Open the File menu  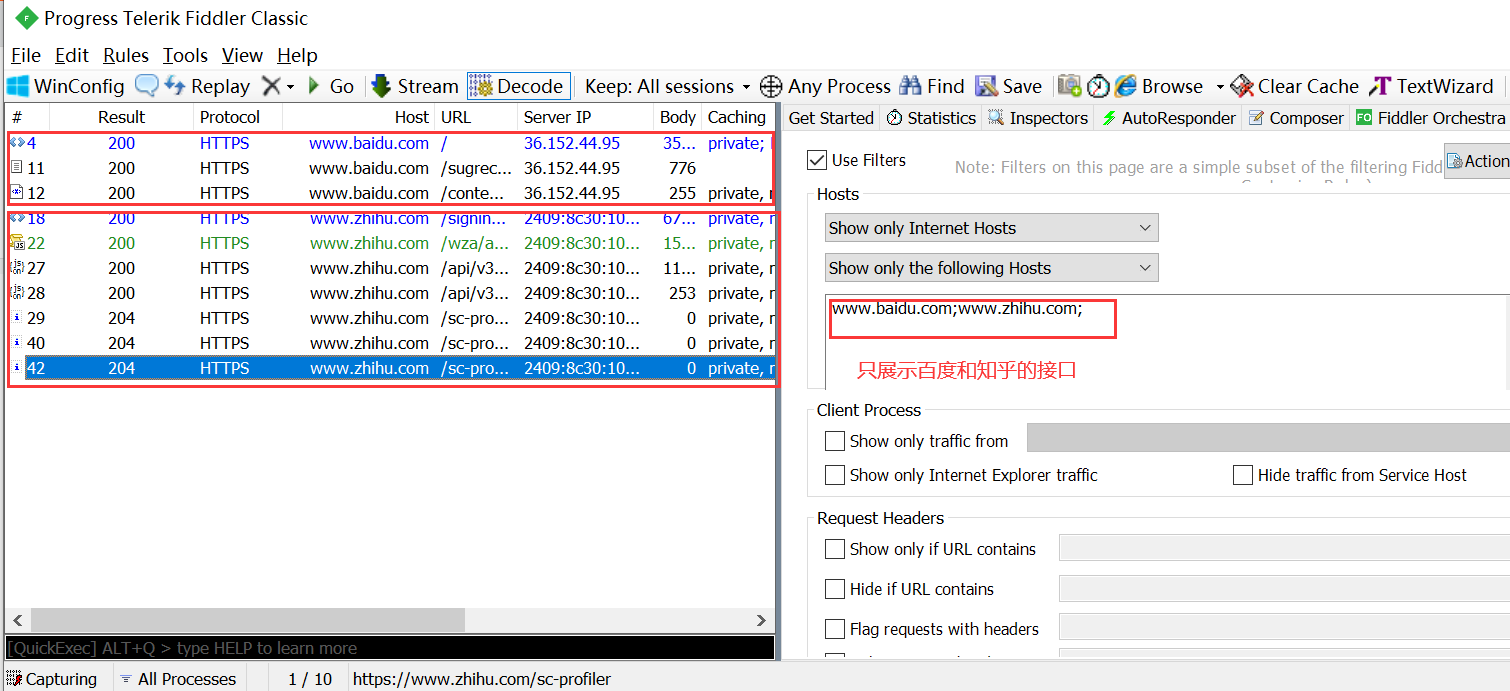click(x=25, y=55)
